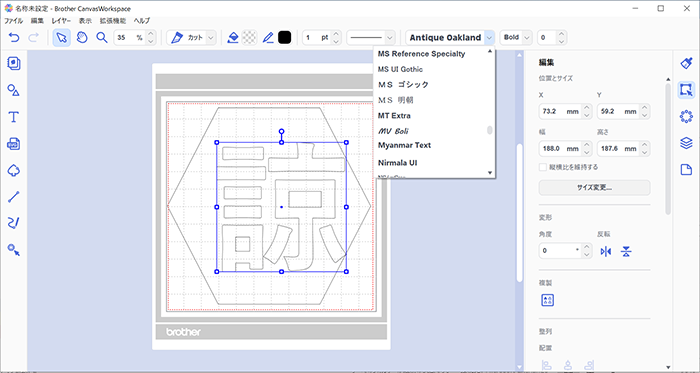Click the fill bucket icon in toolbar
This screenshot has height=373, width=700.
pyautogui.click(x=233, y=38)
